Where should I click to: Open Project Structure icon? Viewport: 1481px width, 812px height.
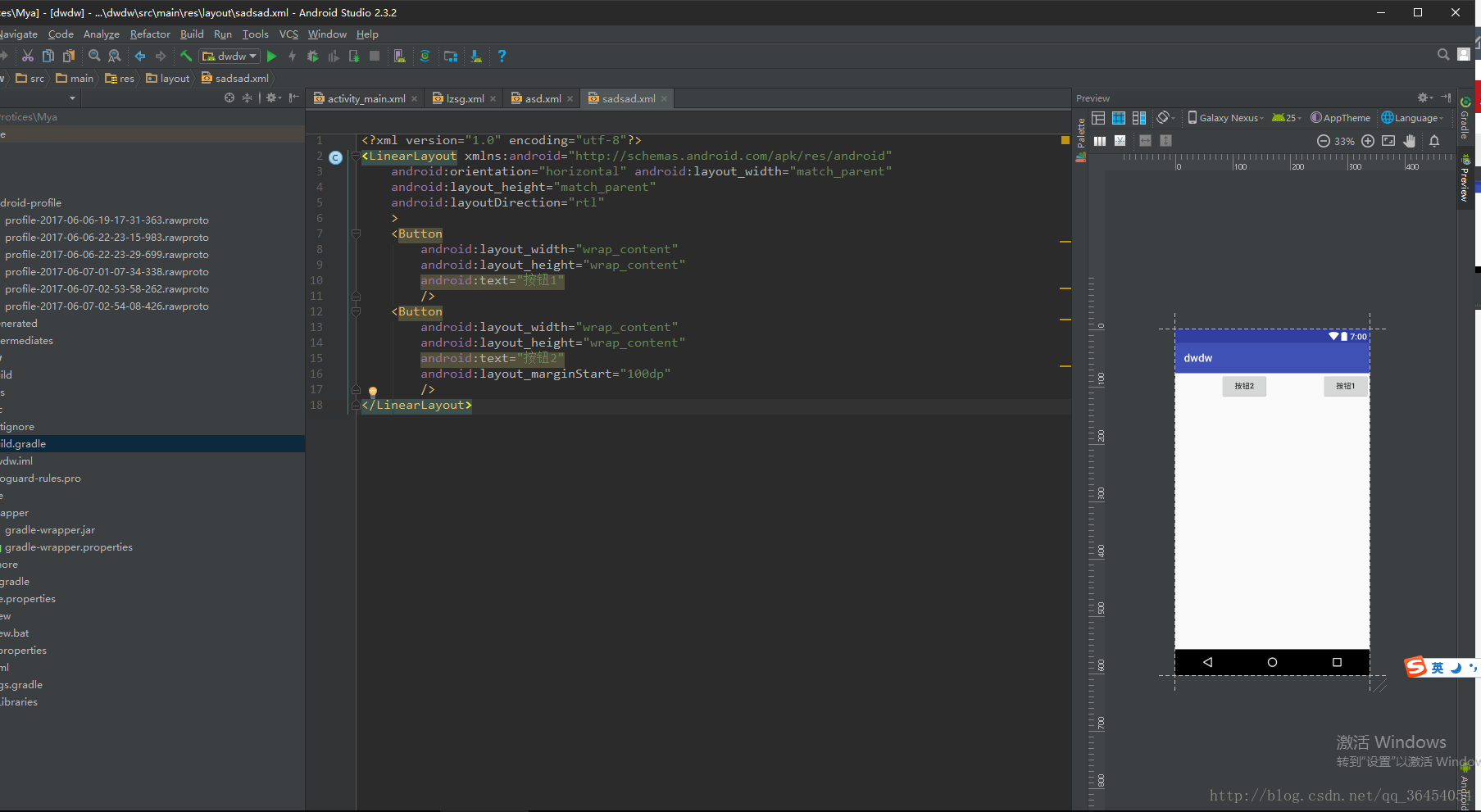pyautogui.click(x=451, y=56)
